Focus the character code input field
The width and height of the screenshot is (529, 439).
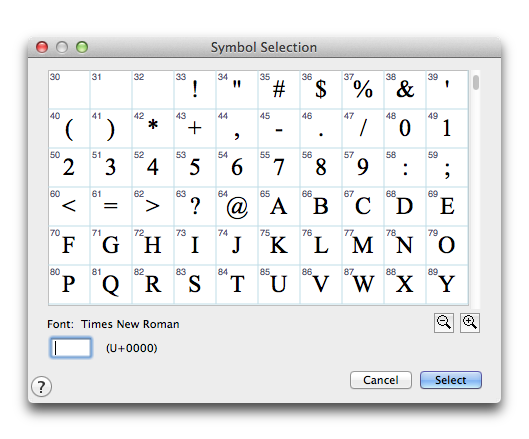(71, 348)
